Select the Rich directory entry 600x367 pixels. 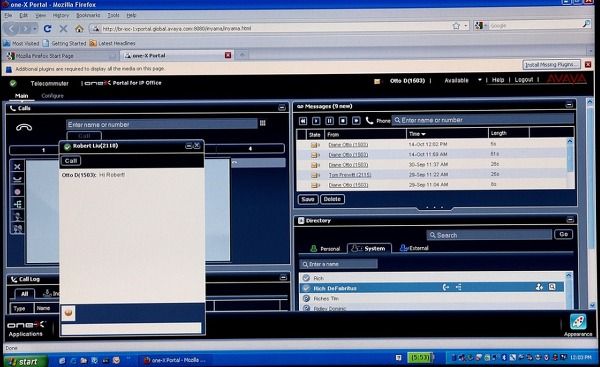(x=432, y=278)
